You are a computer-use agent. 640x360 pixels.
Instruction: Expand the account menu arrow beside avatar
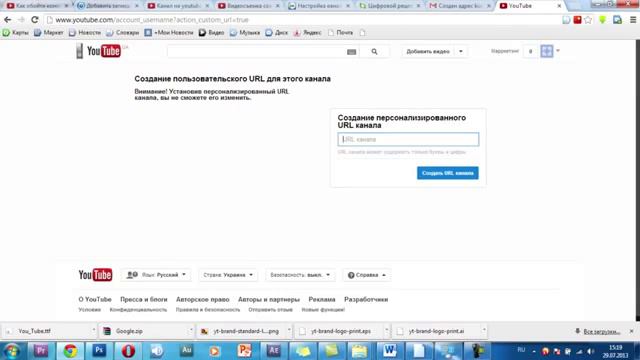tap(558, 51)
